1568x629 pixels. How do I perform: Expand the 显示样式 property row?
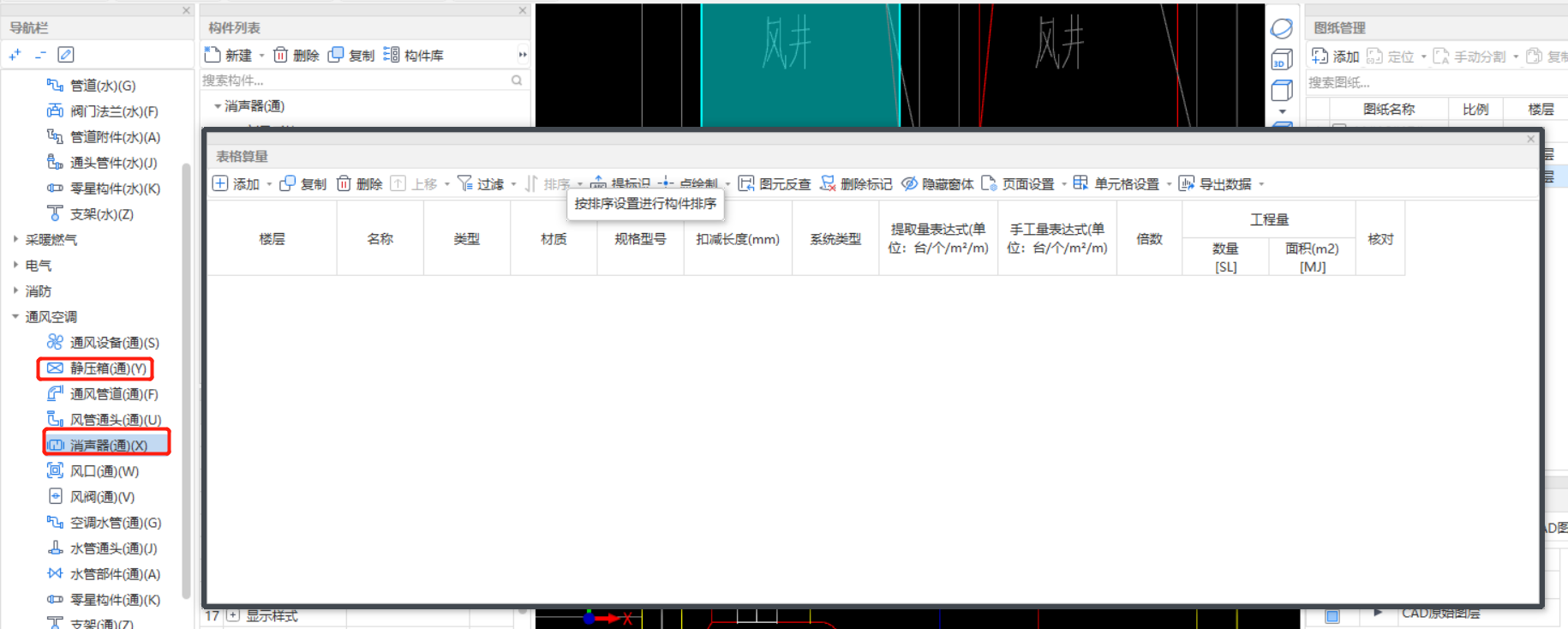233,616
